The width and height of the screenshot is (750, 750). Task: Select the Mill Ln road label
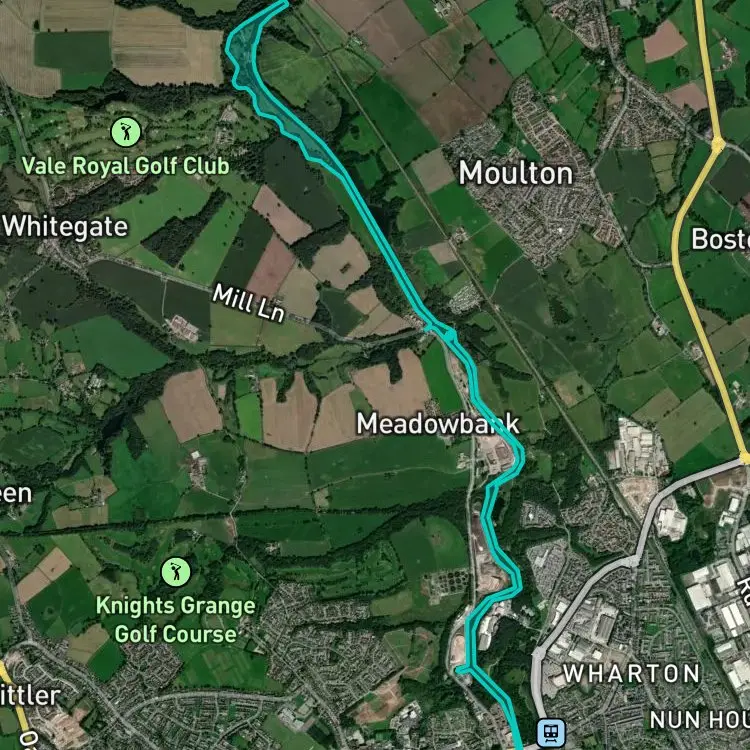click(x=248, y=302)
